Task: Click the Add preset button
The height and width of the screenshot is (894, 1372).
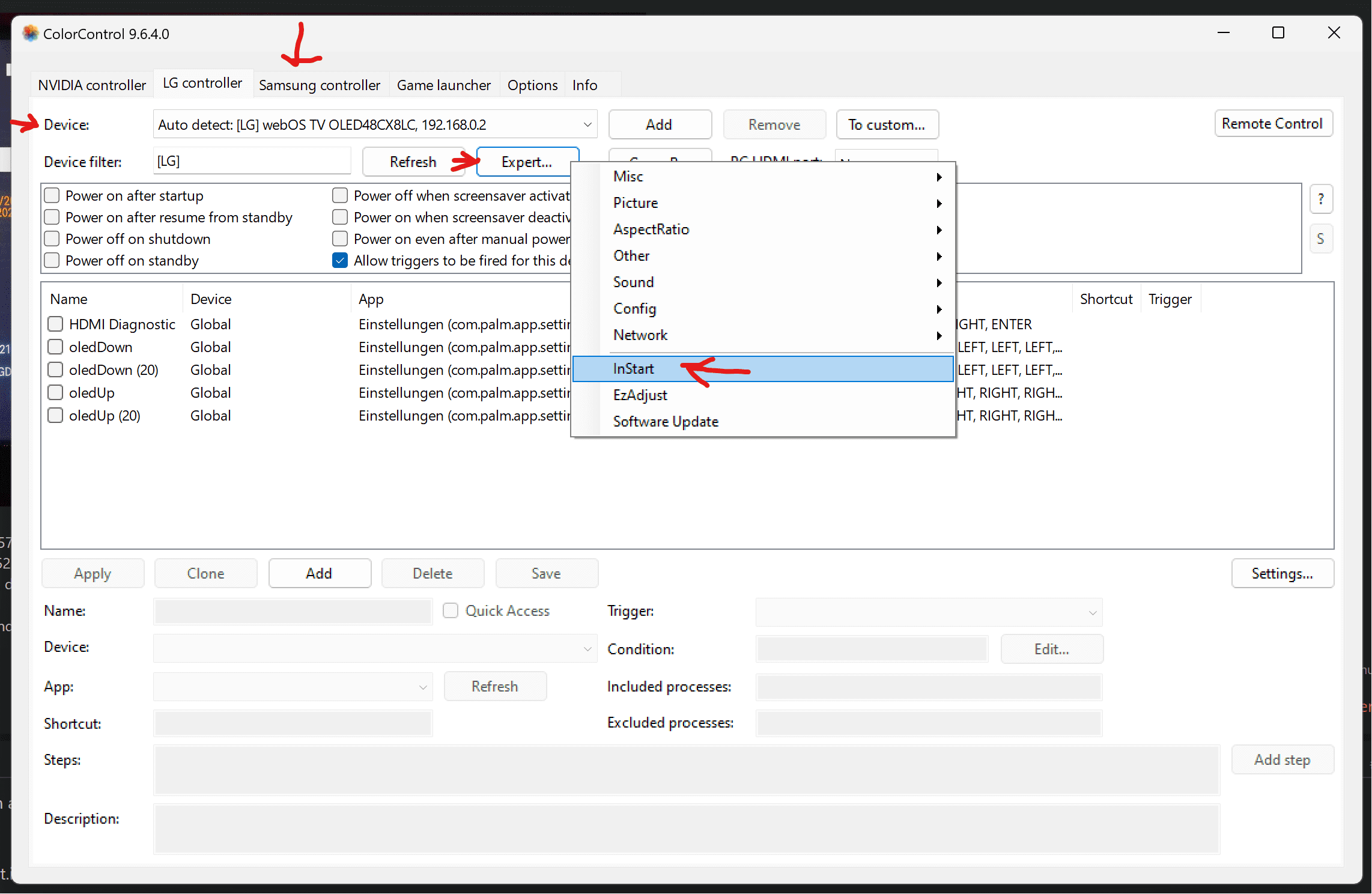Action: (319, 573)
